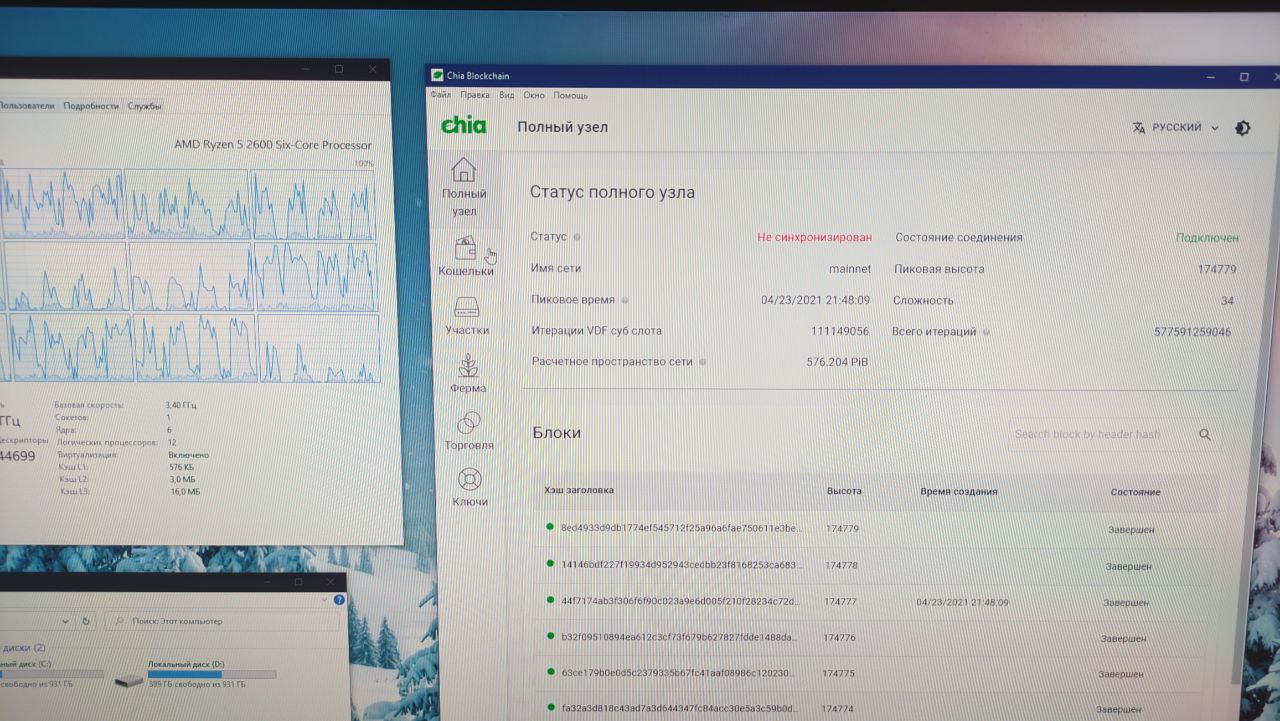
Task: Click the VDF sub slot value 111149056
Action: [839, 331]
